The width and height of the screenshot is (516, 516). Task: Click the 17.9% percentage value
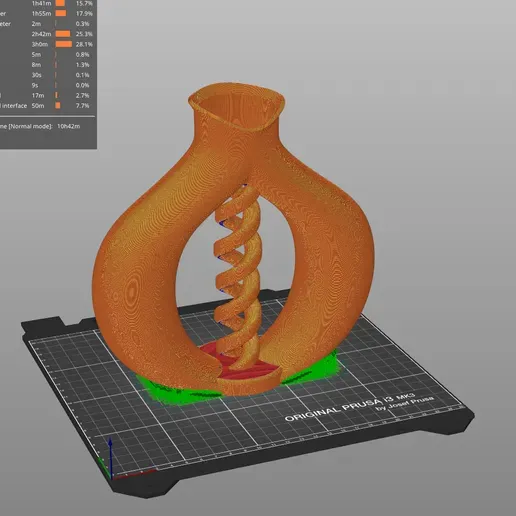coord(84,14)
